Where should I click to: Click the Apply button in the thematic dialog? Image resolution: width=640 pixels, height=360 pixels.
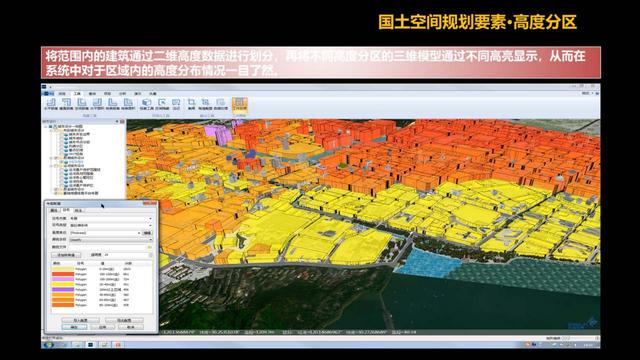pyautogui.click(x=102, y=327)
